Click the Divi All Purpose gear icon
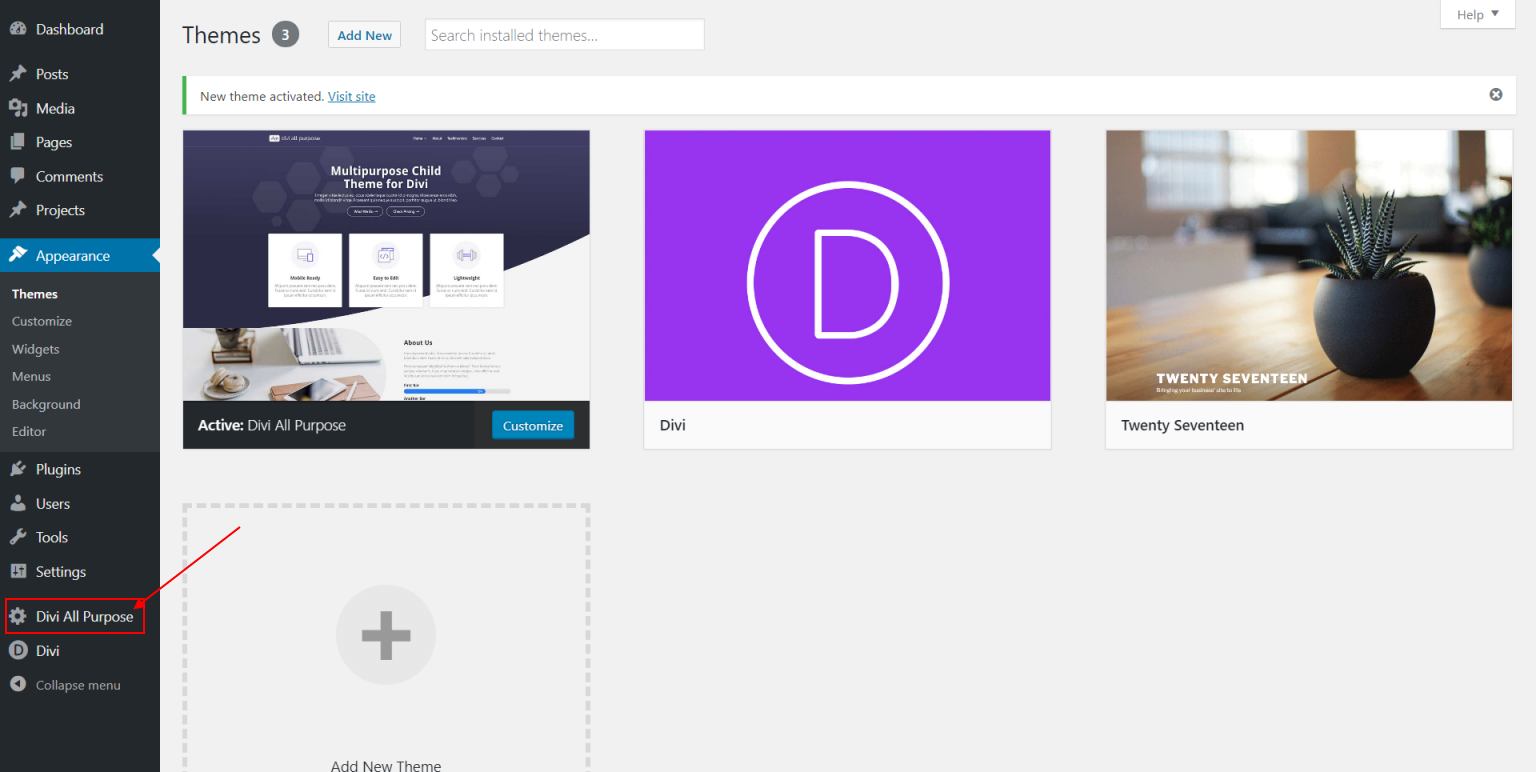Viewport: 1536px width, 772px height. point(18,616)
